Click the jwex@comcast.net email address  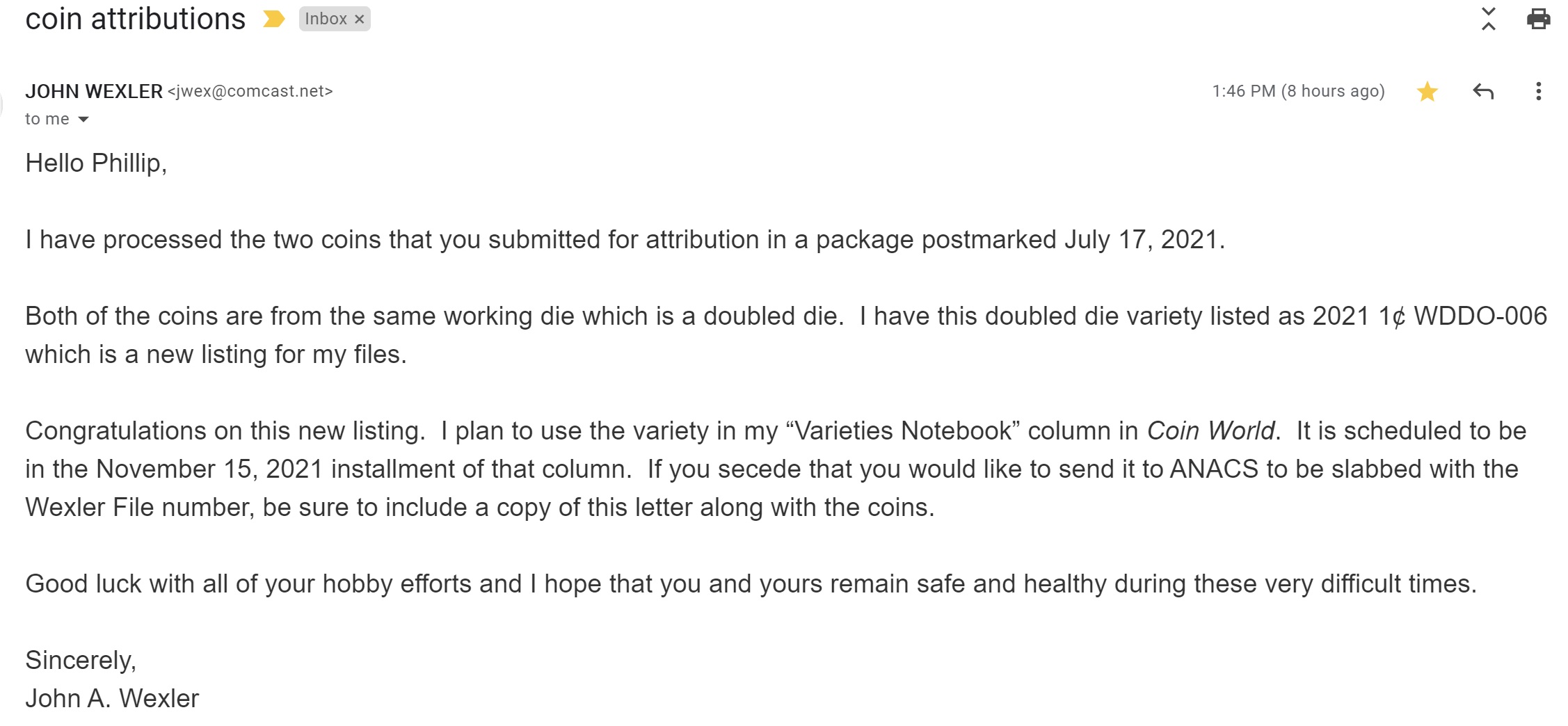[x=250, y=91]
